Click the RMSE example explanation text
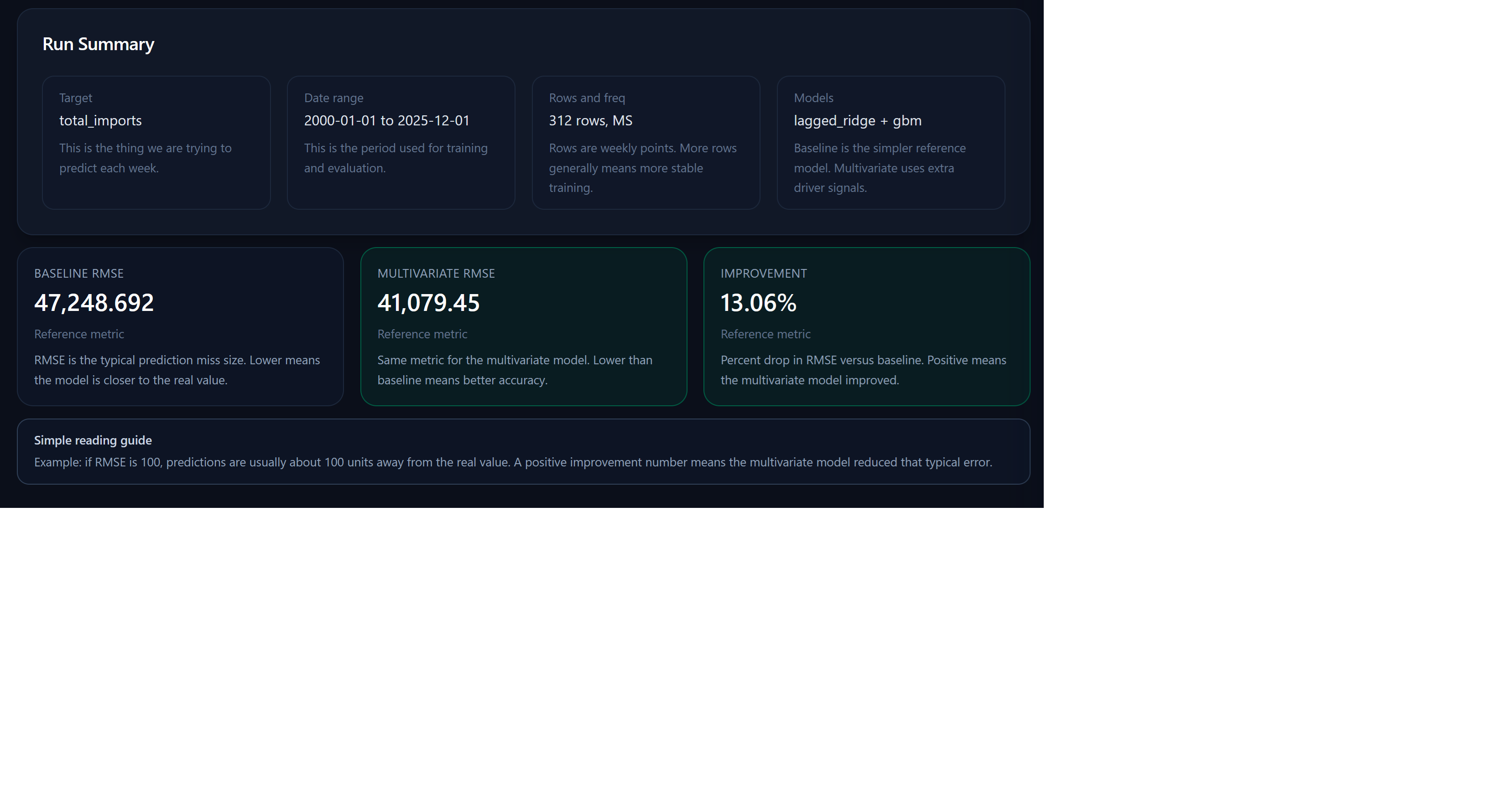This screenshot has height=812, width=1504. tap(513, 463)
